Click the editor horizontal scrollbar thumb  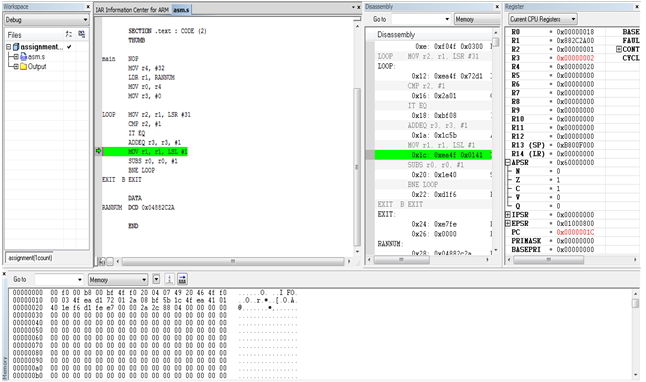pos(233,261)
